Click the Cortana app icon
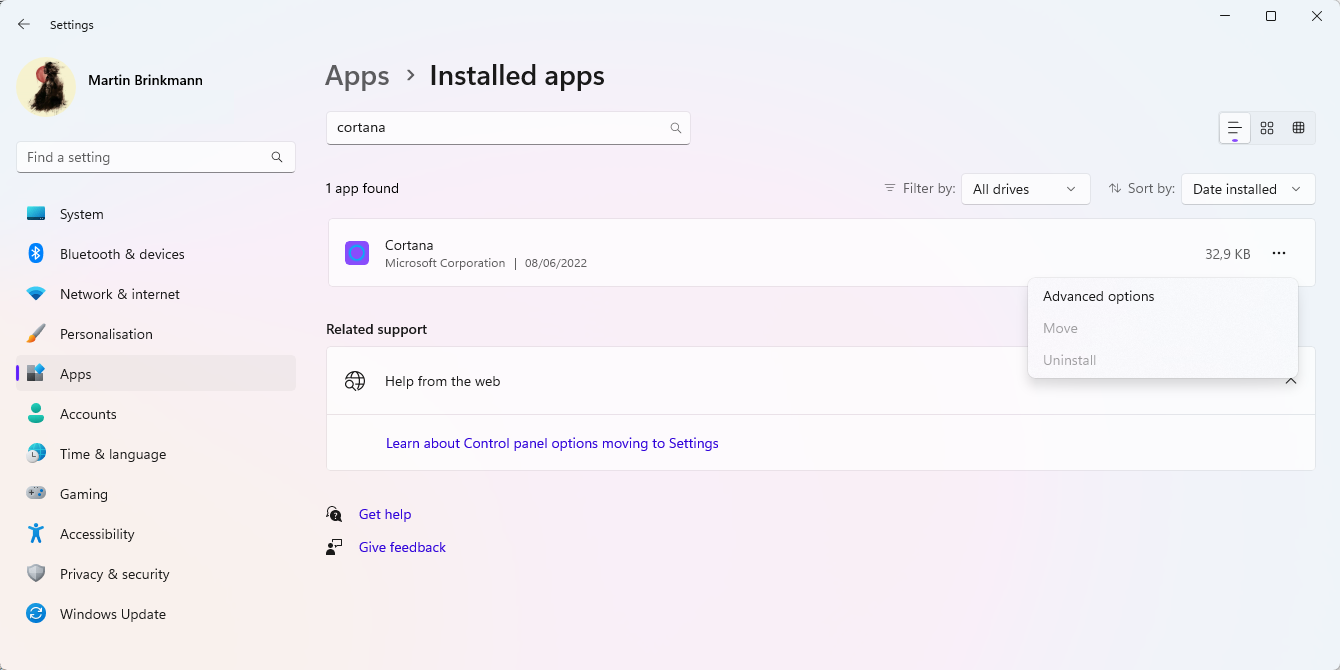This screenshot has height=670, width=1340. coord(357,253)
